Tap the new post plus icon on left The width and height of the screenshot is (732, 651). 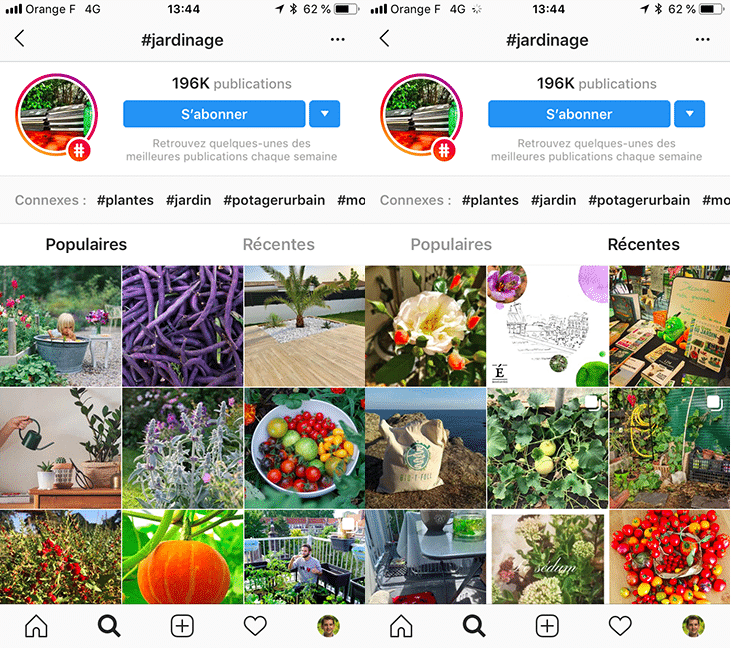[x=182, y=626]
